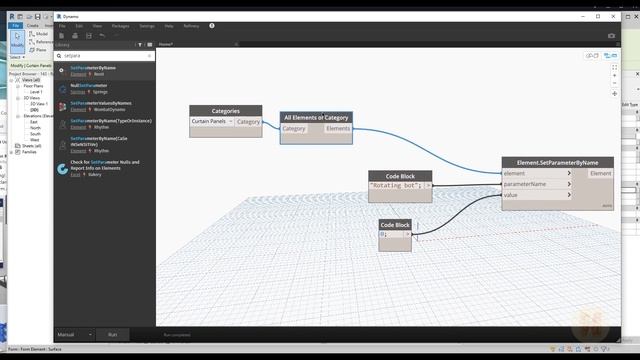Click the Categories node header
640x360 pixels.
point(226,111)
